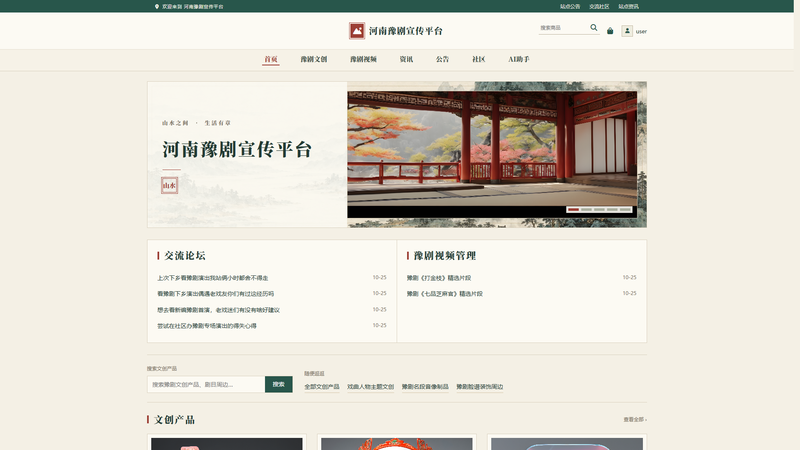This screenshot has height=450, width=800.
Task: Click the location pin icon in top bar
Action: (x=157, y=7)
